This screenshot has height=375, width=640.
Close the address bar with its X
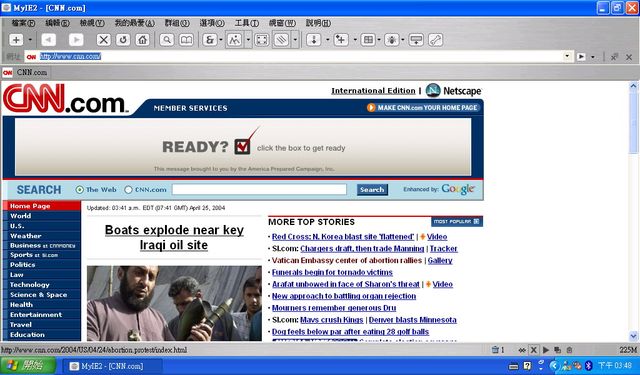coord(629,57)
